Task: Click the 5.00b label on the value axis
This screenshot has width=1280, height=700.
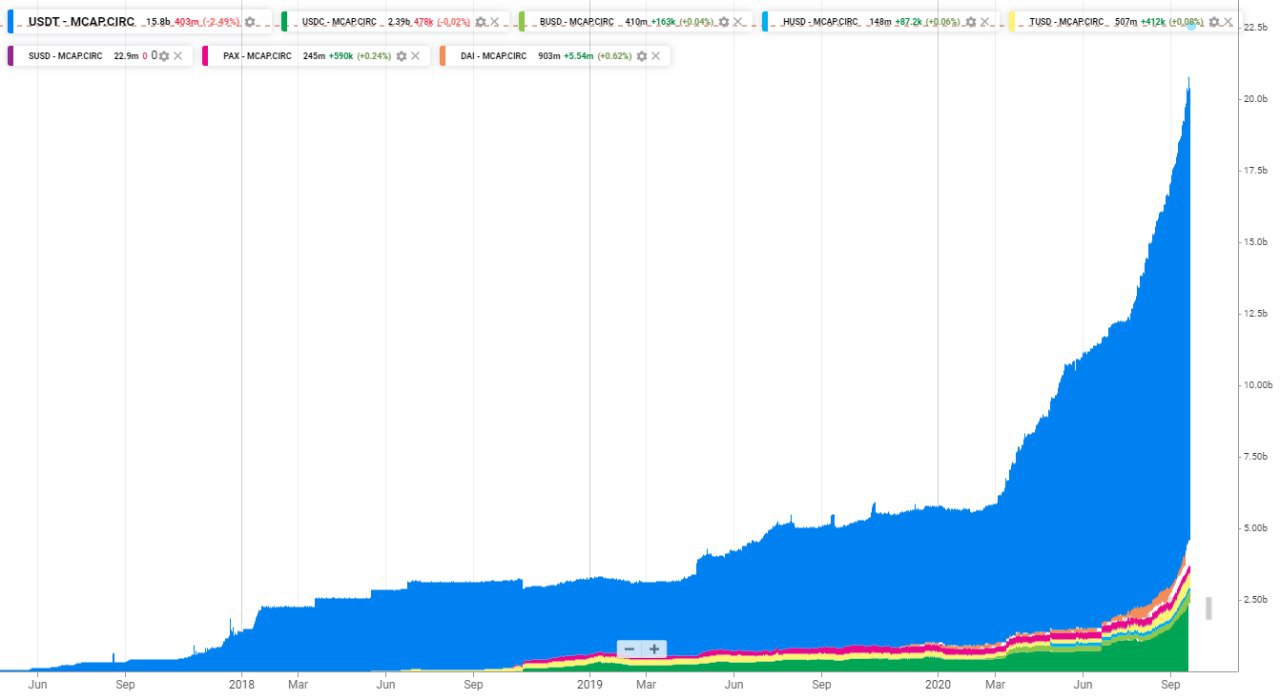Action: click(1255, 528)
